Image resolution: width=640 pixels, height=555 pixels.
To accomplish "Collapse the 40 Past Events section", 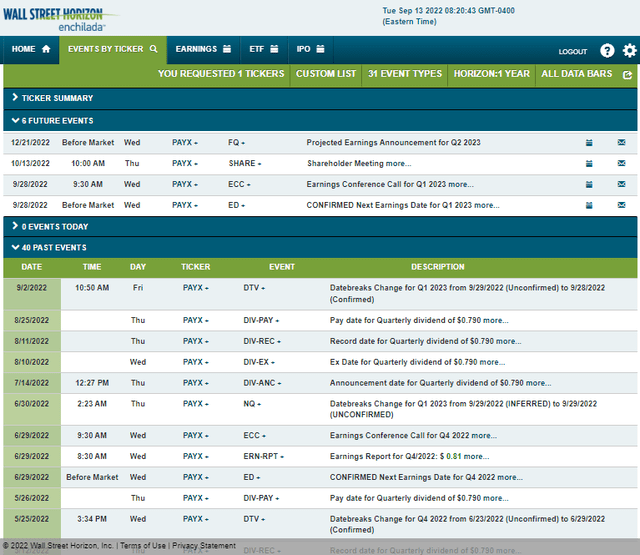I will pyautogui.click(x=320, y=248).
